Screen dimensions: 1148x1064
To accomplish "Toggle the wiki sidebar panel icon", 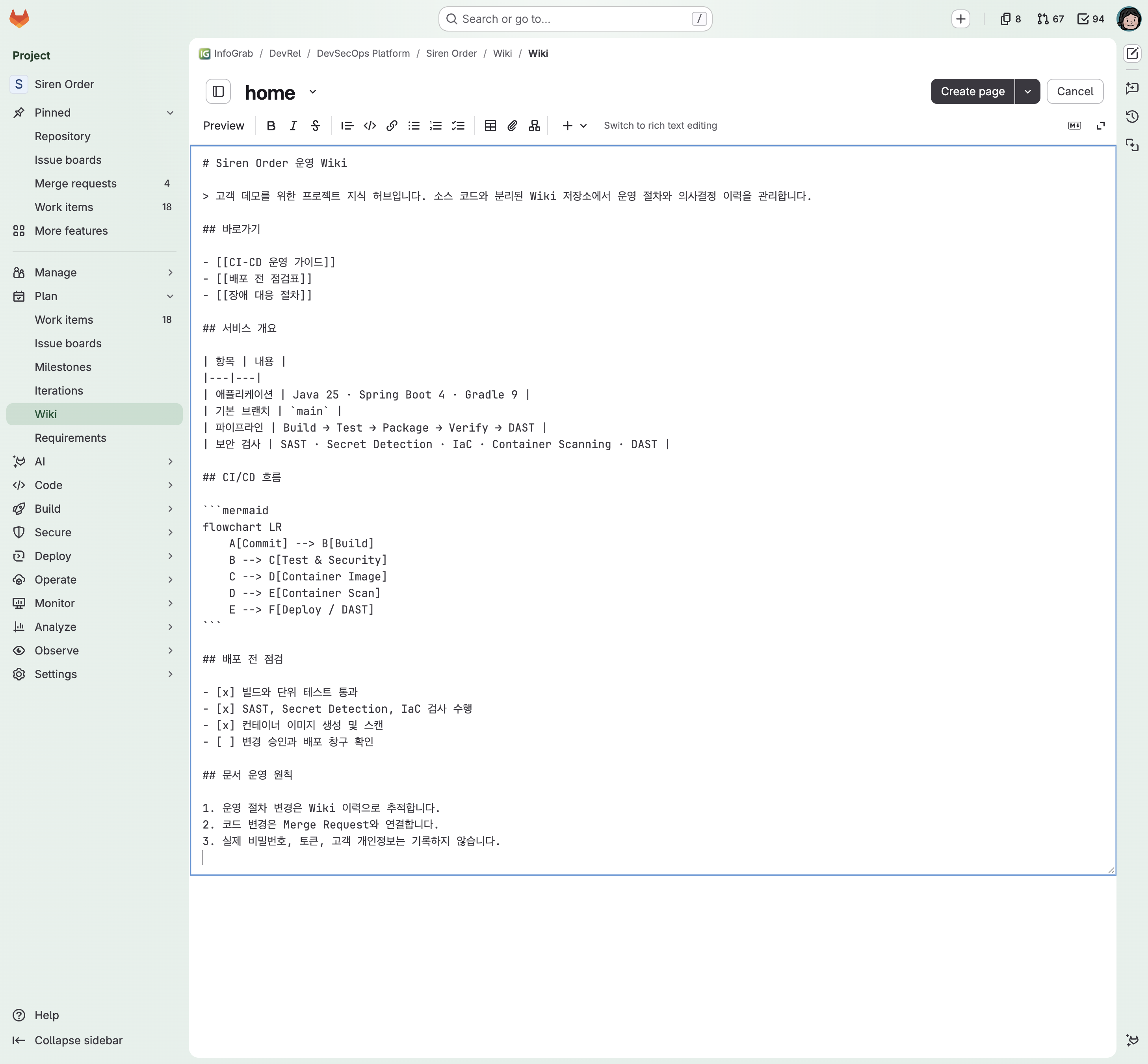I will coord(218,91).
